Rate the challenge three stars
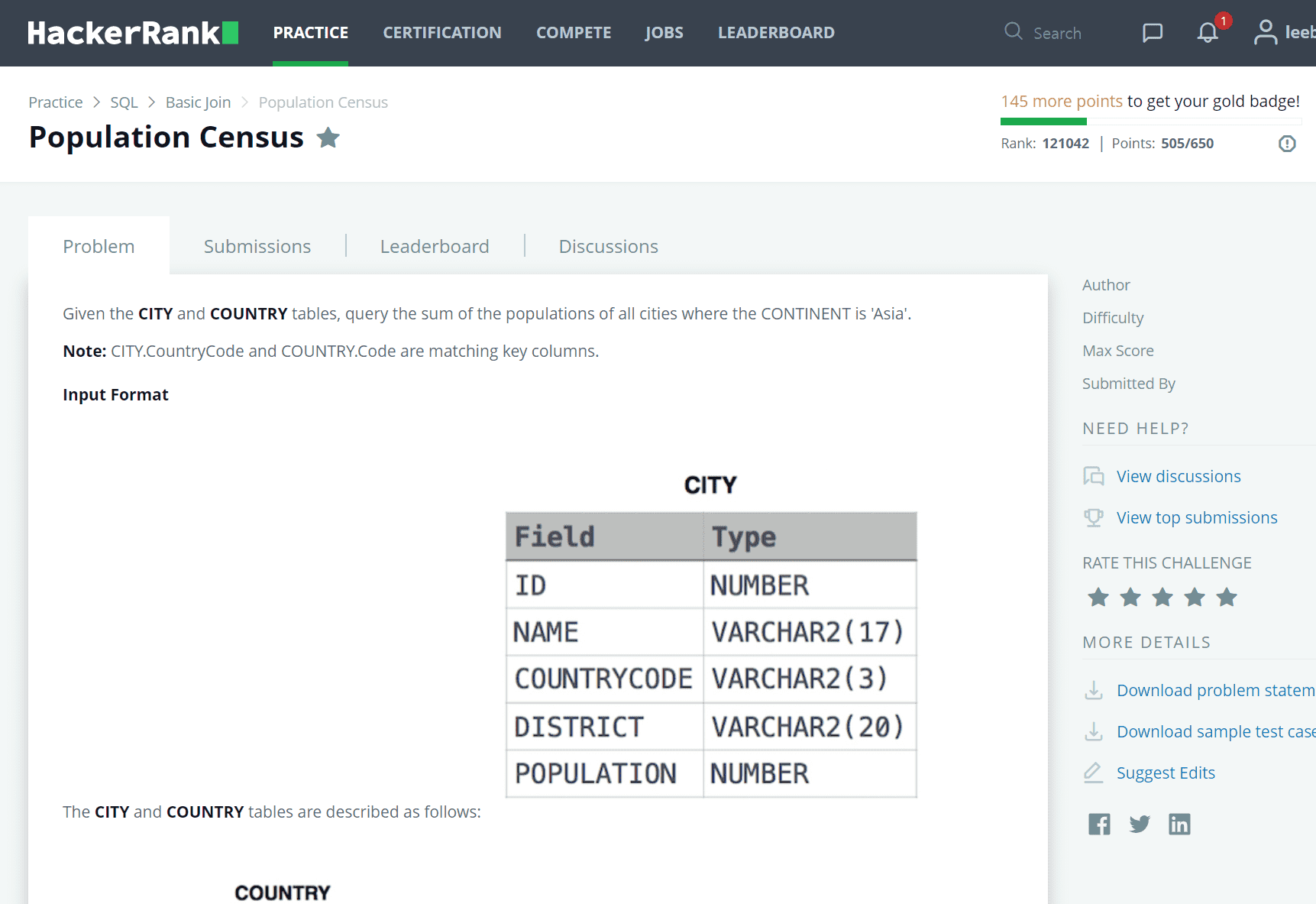This screenshot has width=1316, height=904. [x=1162, y=597]
